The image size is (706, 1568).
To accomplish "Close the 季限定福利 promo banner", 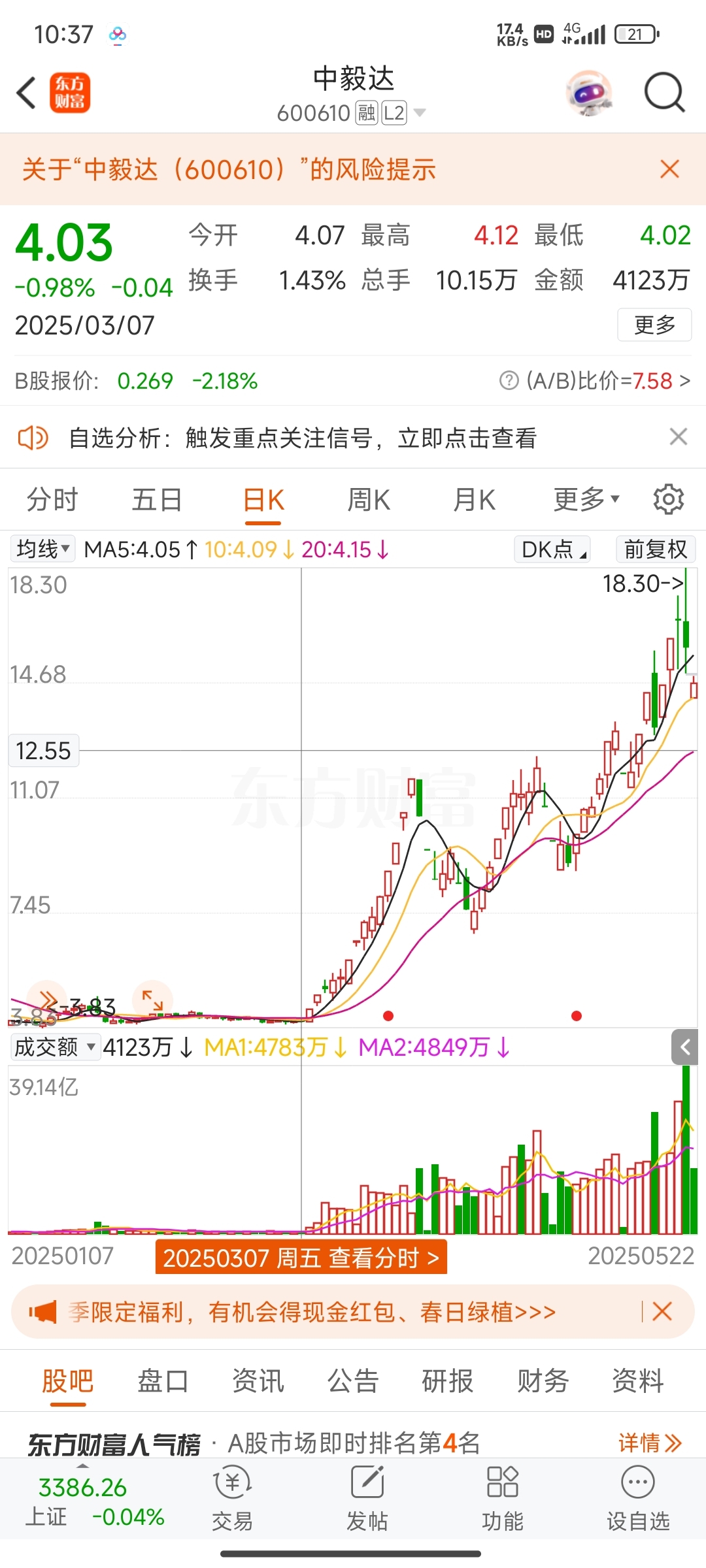I will click(662, 1311).
